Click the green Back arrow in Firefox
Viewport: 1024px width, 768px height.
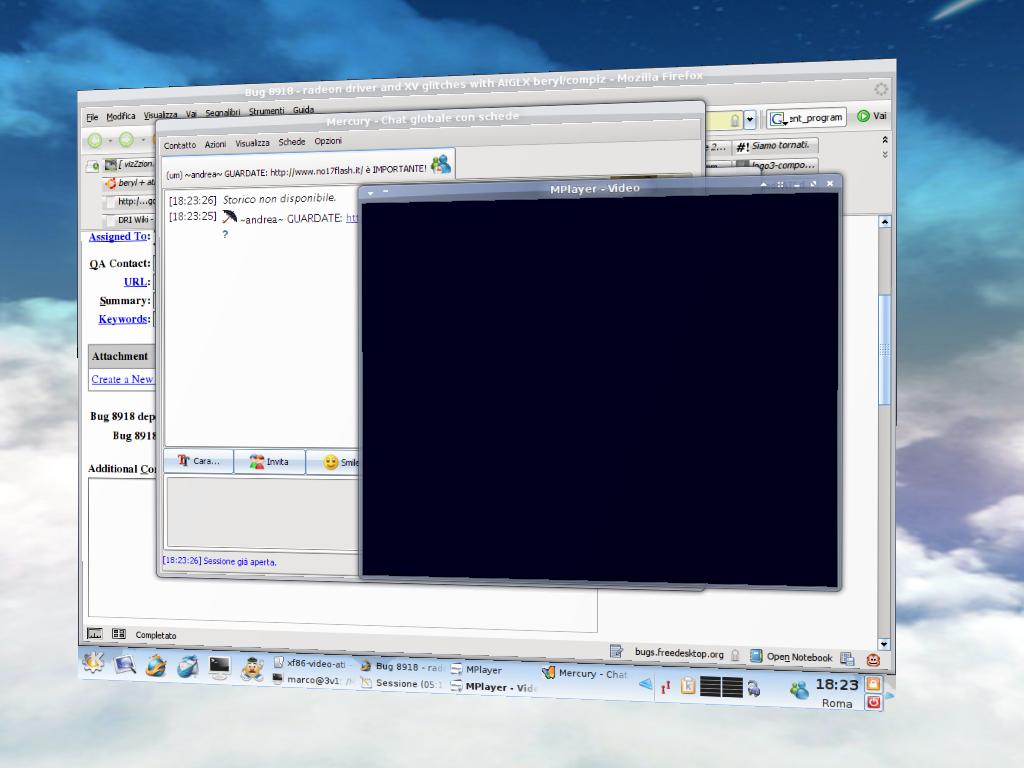click(96, 140)
